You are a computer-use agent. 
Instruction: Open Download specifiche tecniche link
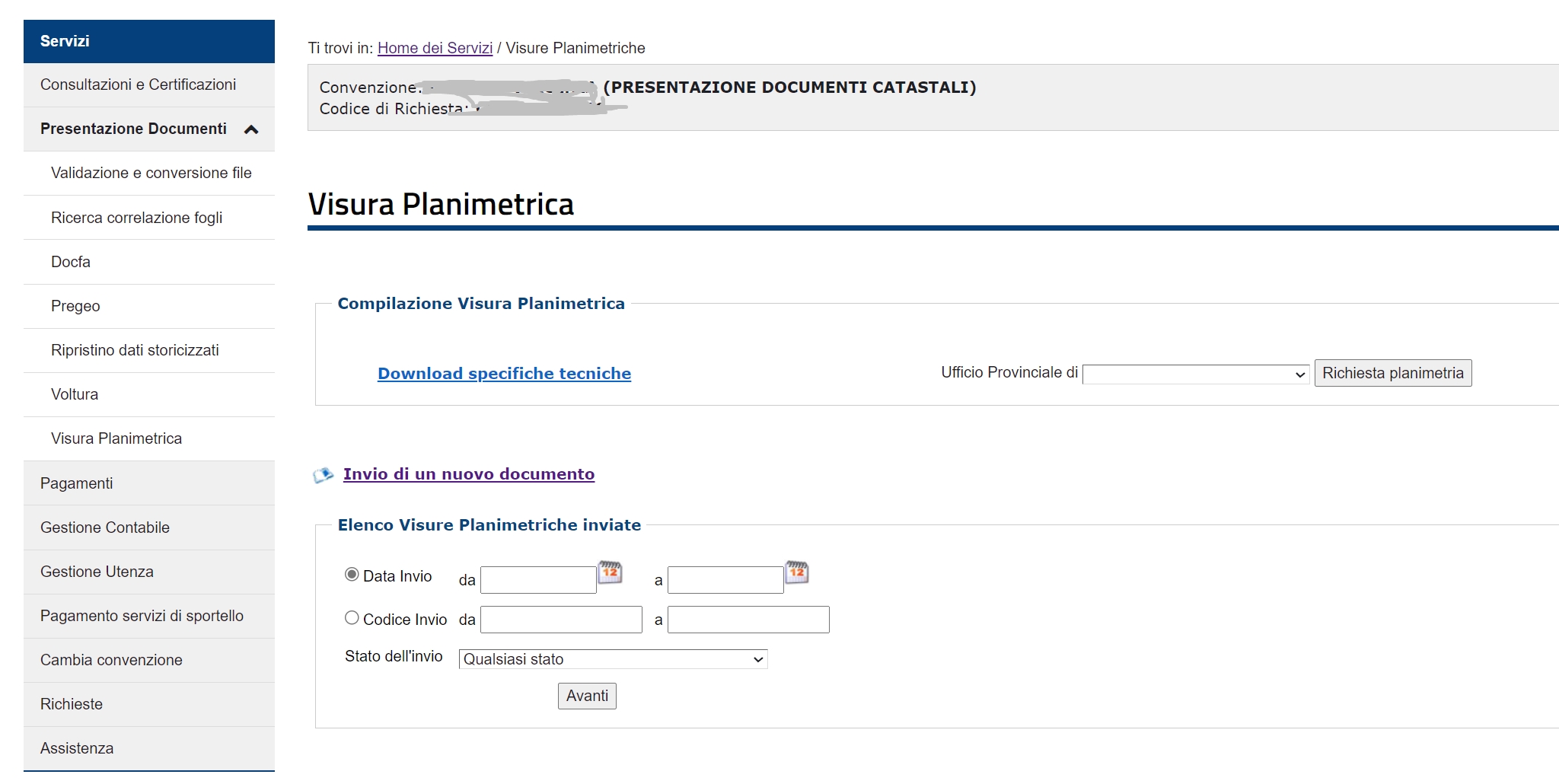pyautogui.click(x=504, y=374)
